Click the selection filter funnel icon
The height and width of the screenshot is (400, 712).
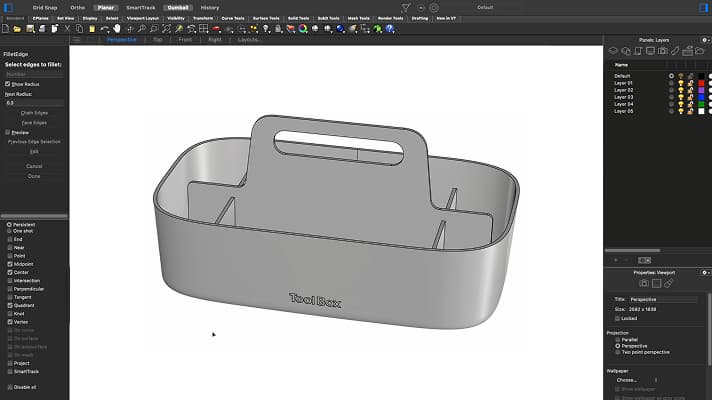pyautogui.click(x=406, y=7)
